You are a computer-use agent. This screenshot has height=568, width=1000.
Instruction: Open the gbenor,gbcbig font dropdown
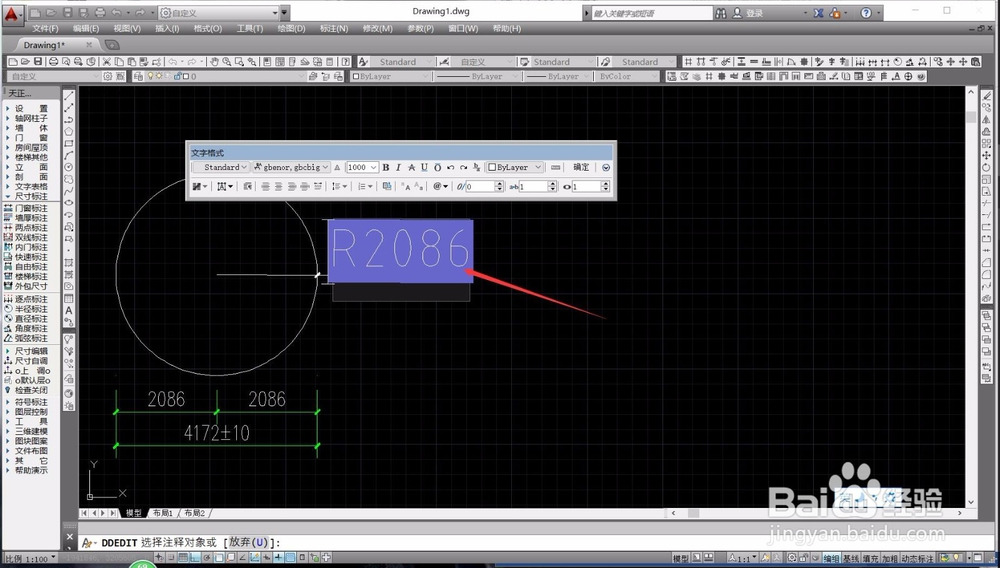tap(291, 167)
